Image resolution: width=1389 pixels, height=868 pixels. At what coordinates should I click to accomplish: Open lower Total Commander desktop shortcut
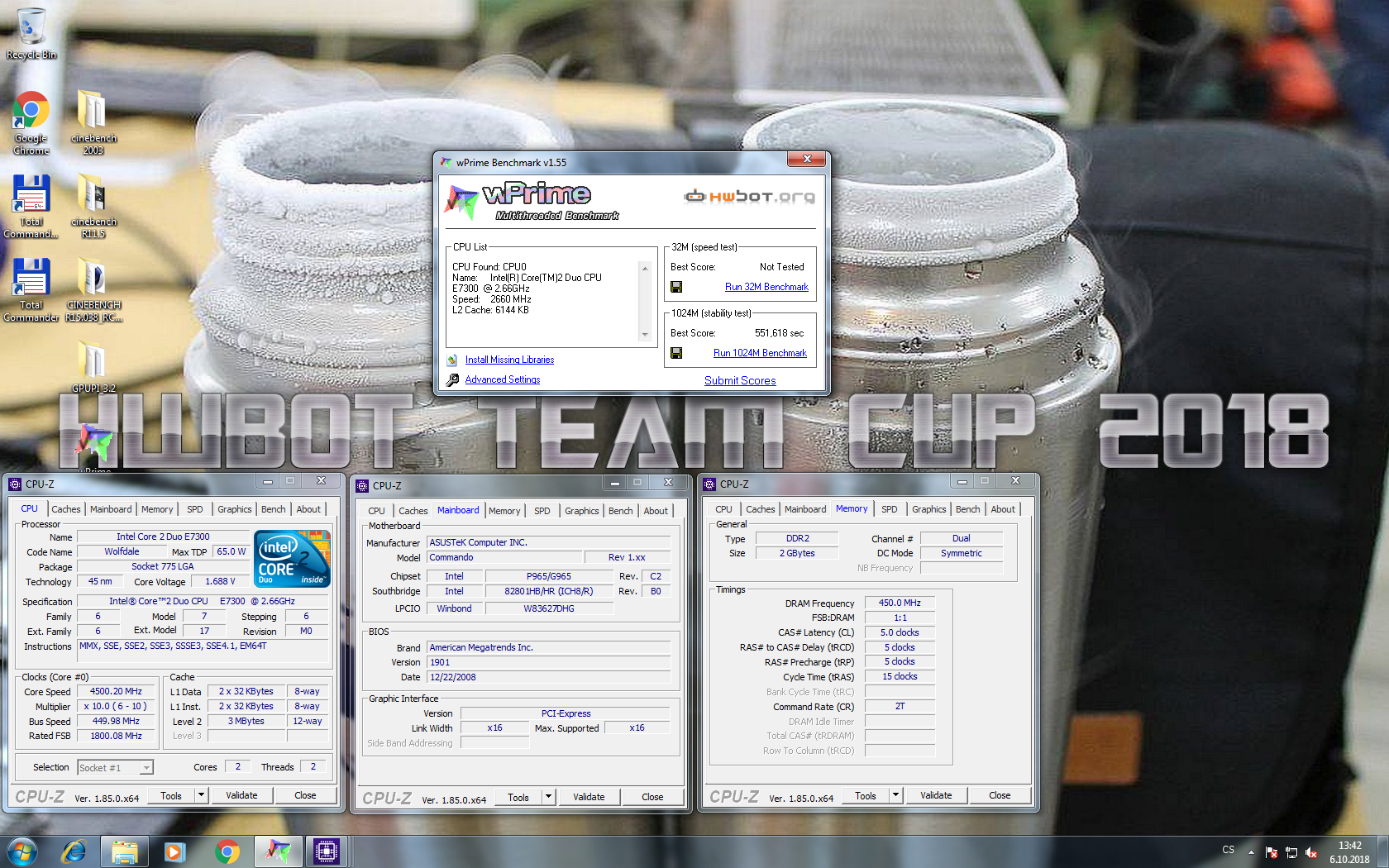(31, 289)
